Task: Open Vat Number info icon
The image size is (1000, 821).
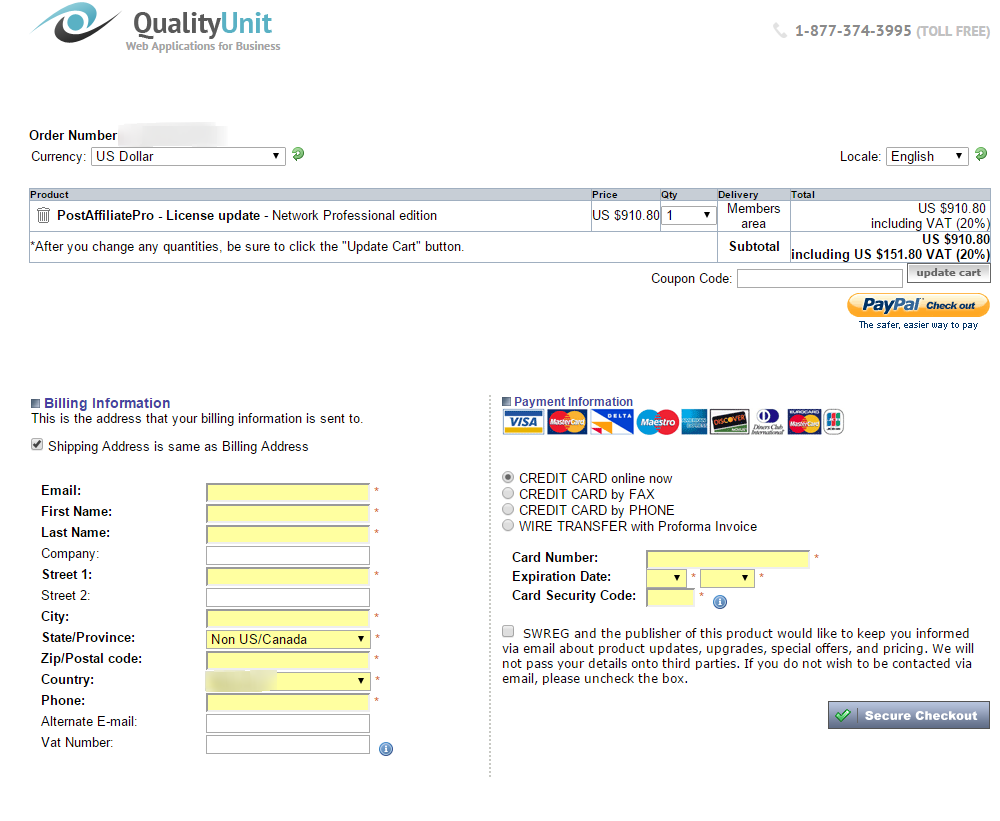Action: point(386,749)
